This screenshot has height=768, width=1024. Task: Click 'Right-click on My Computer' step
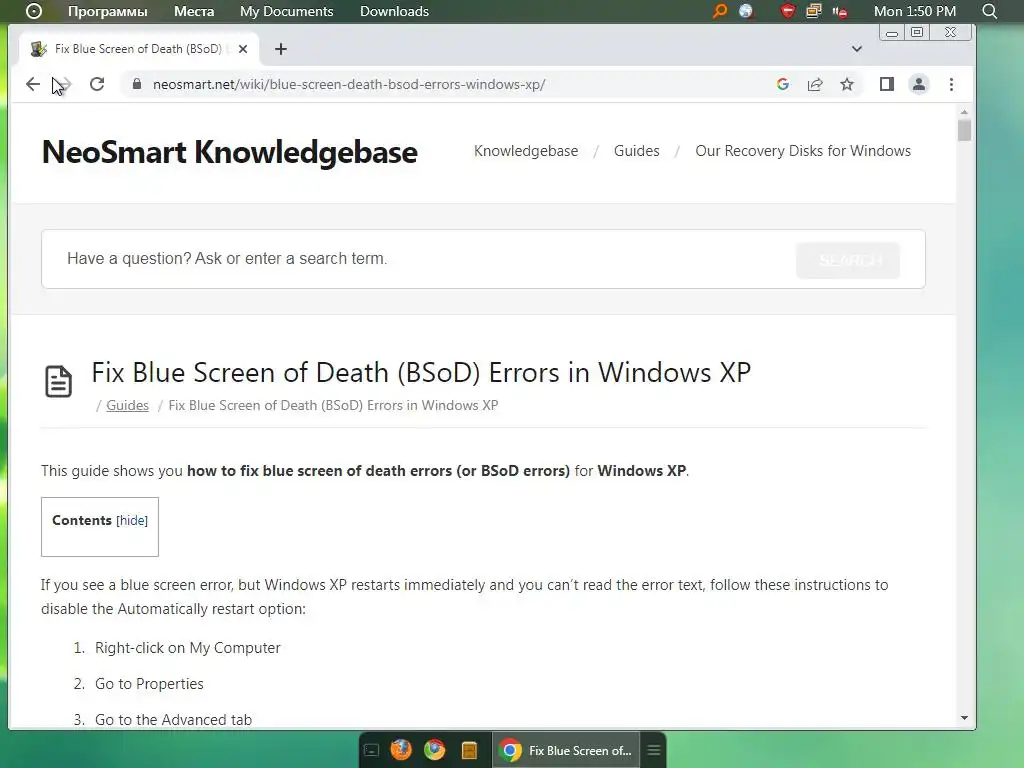click(187, 648)
